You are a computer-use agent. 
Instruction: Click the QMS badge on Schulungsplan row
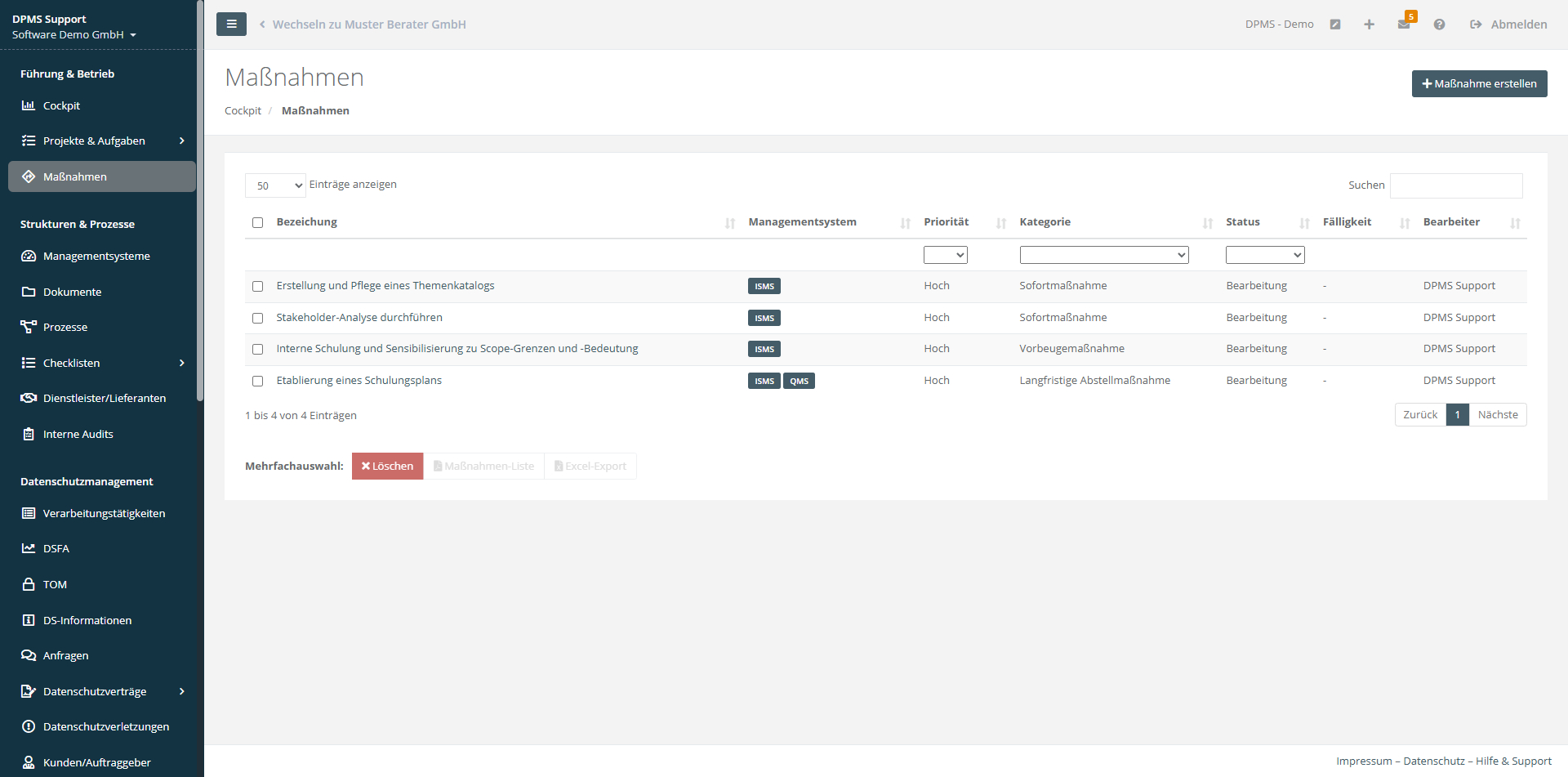799,381
